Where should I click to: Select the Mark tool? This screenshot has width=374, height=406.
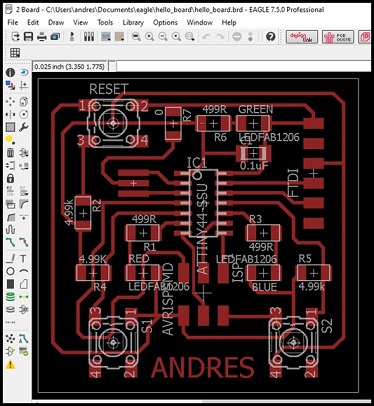(x=23, y=86)
